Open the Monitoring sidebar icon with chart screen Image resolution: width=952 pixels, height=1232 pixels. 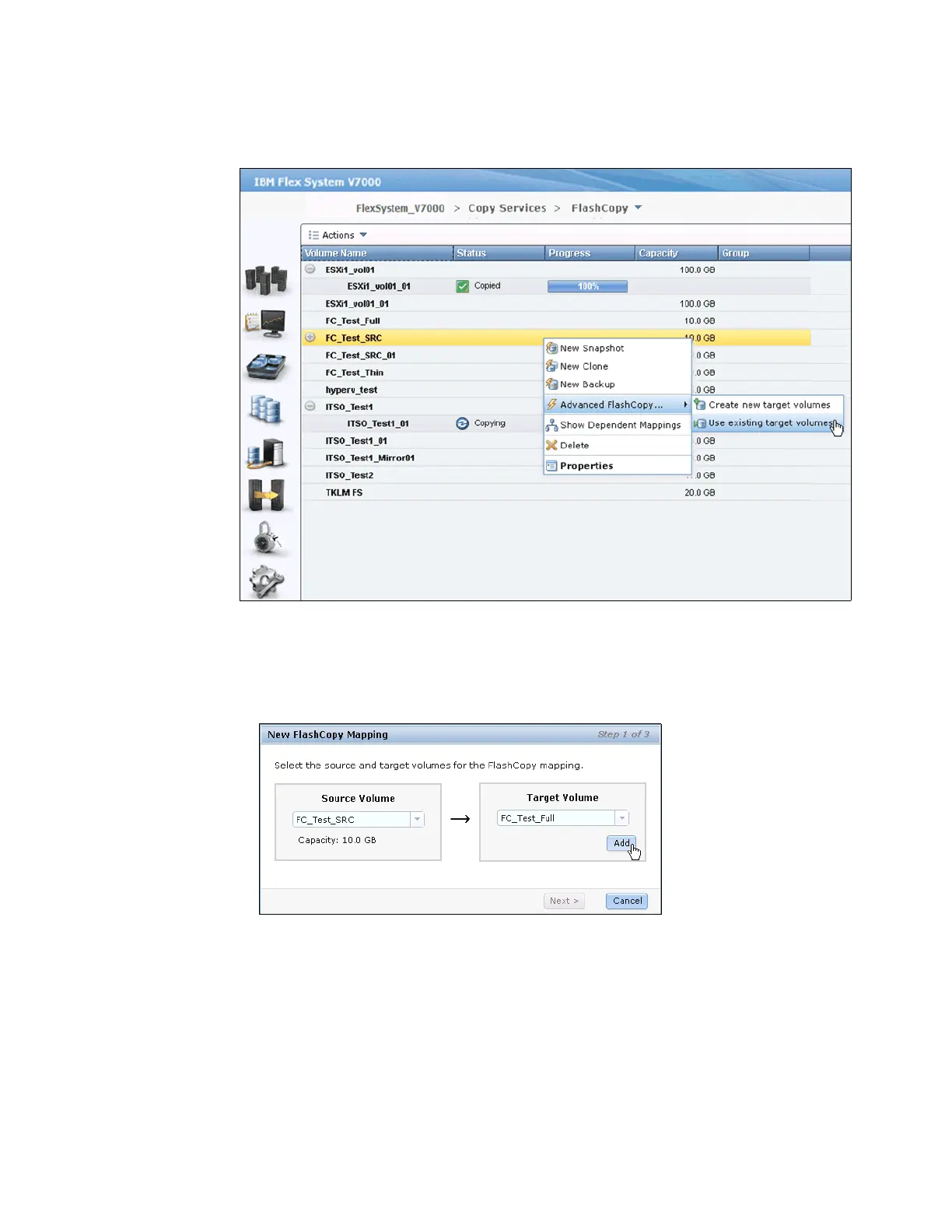[266, 324]
